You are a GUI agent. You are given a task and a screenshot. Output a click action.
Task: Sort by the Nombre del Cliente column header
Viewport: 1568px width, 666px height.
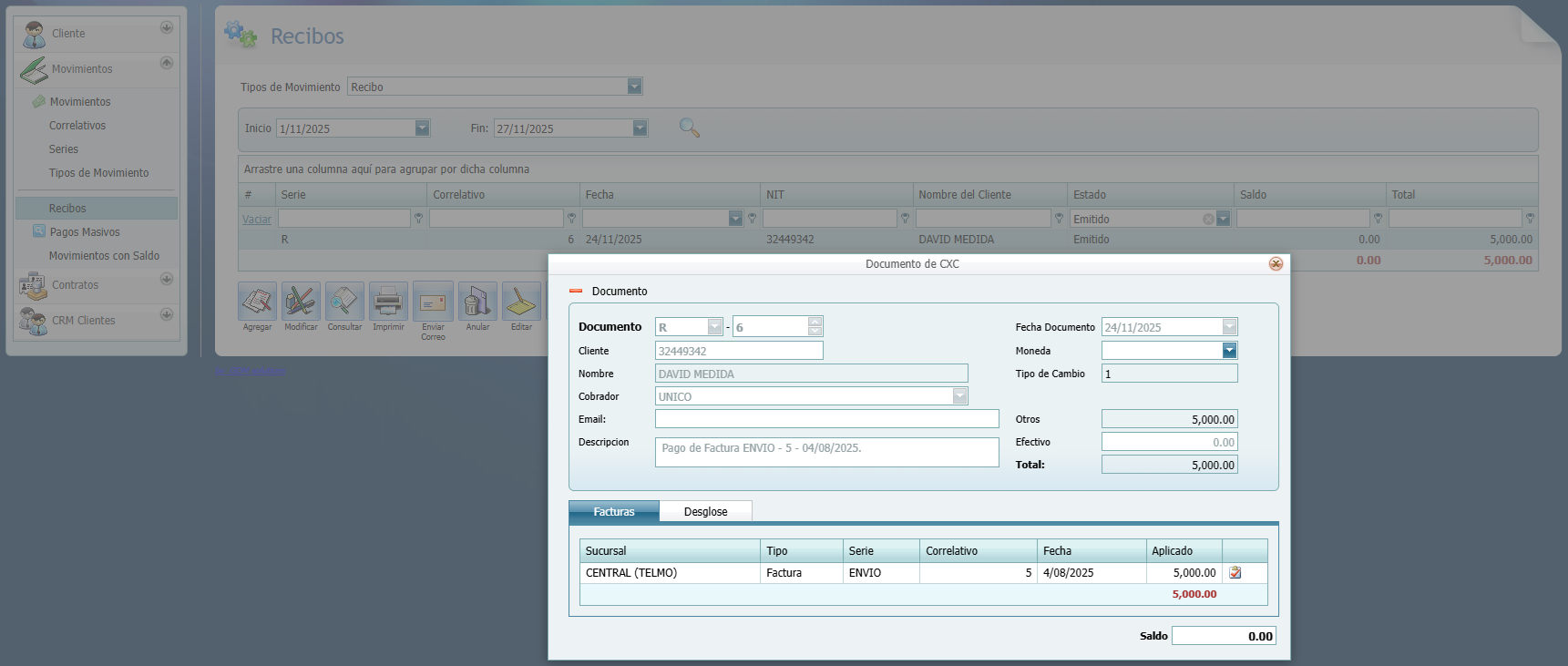[x=989, y=194]
